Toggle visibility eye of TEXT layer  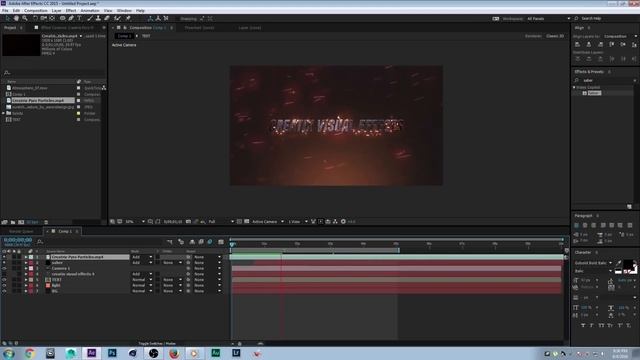click(4, 280)
